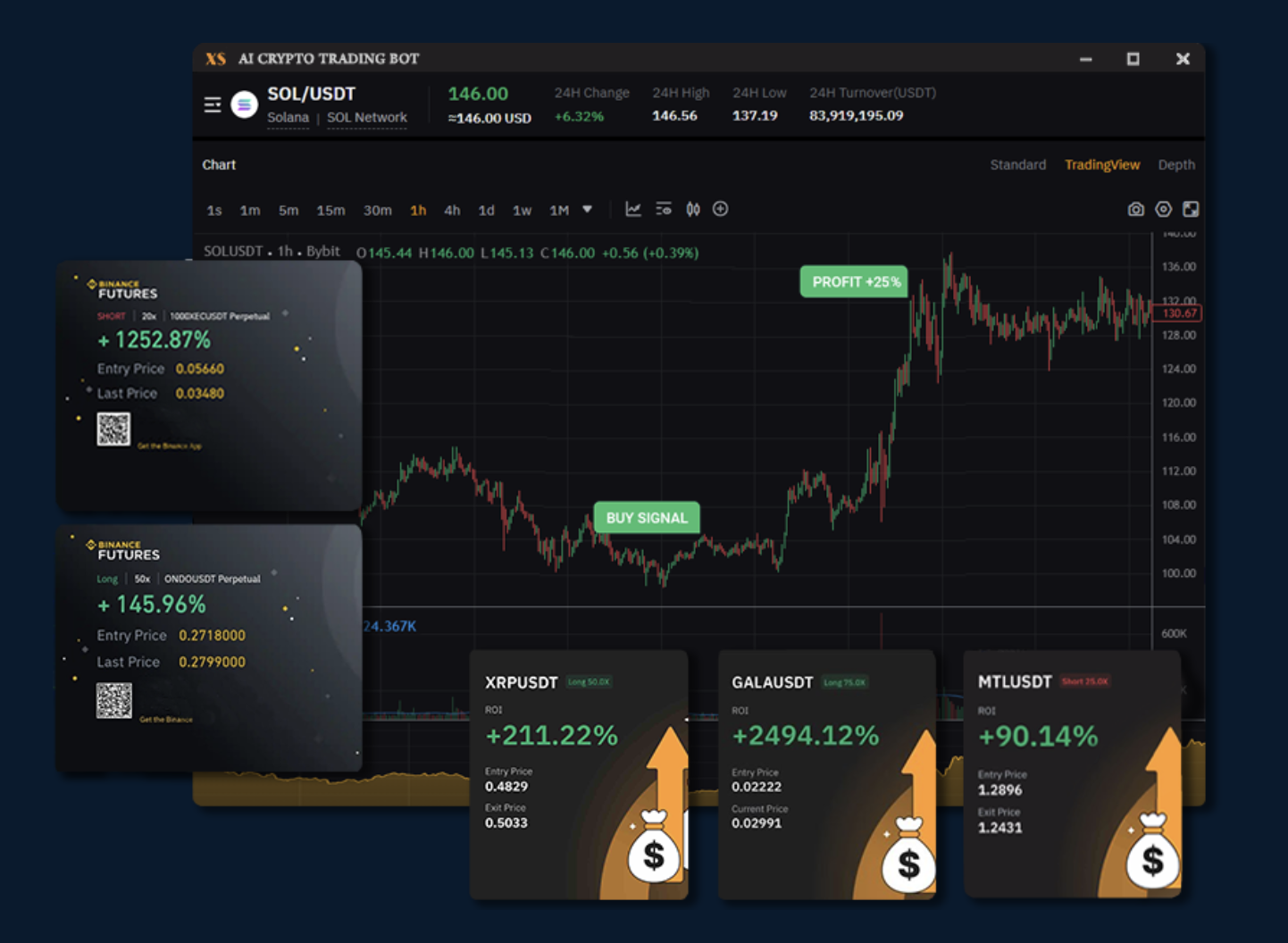The image size is (1288, 943).
Task: Open the add alert plus icon
Action: (x=721, y=208)
